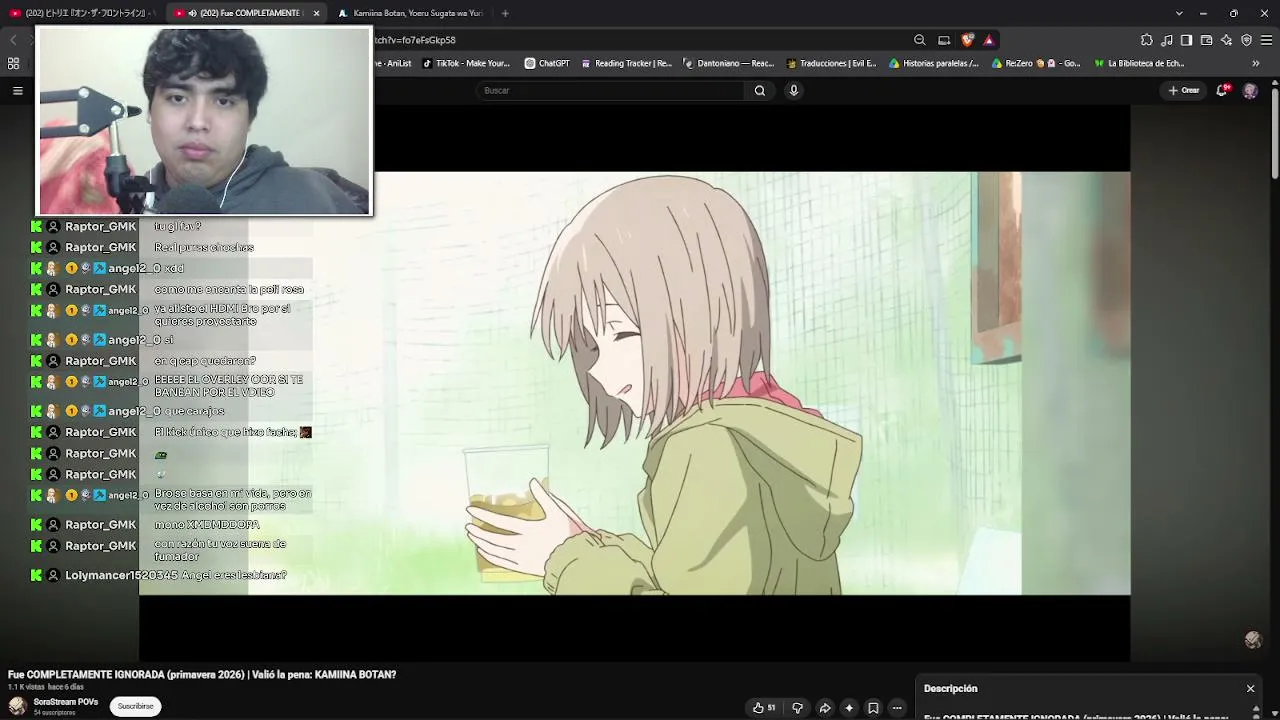Viewport: 1280px width, 720px height.
Task: Open La Biblioteca de Ech bookmark
Action: tap(1140, 63)
